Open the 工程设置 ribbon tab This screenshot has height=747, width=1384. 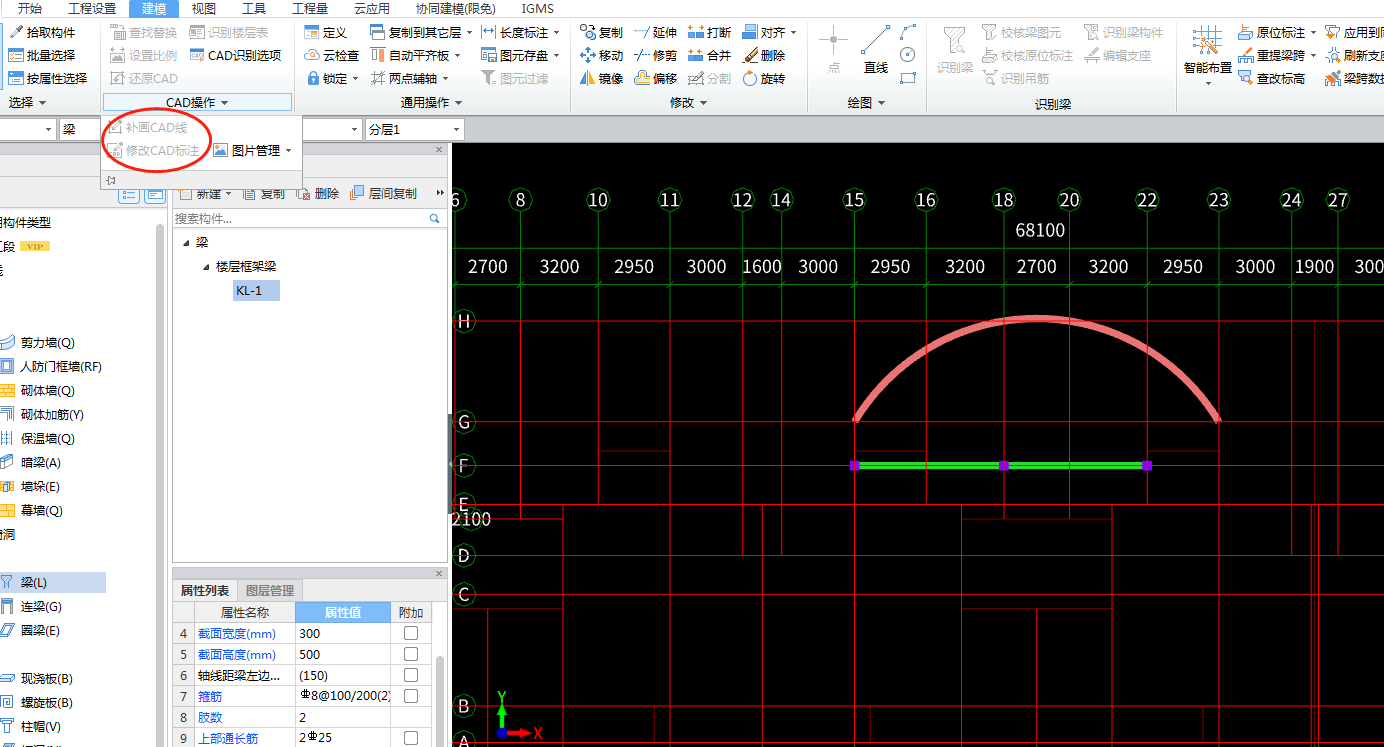[x=92, y=8]
